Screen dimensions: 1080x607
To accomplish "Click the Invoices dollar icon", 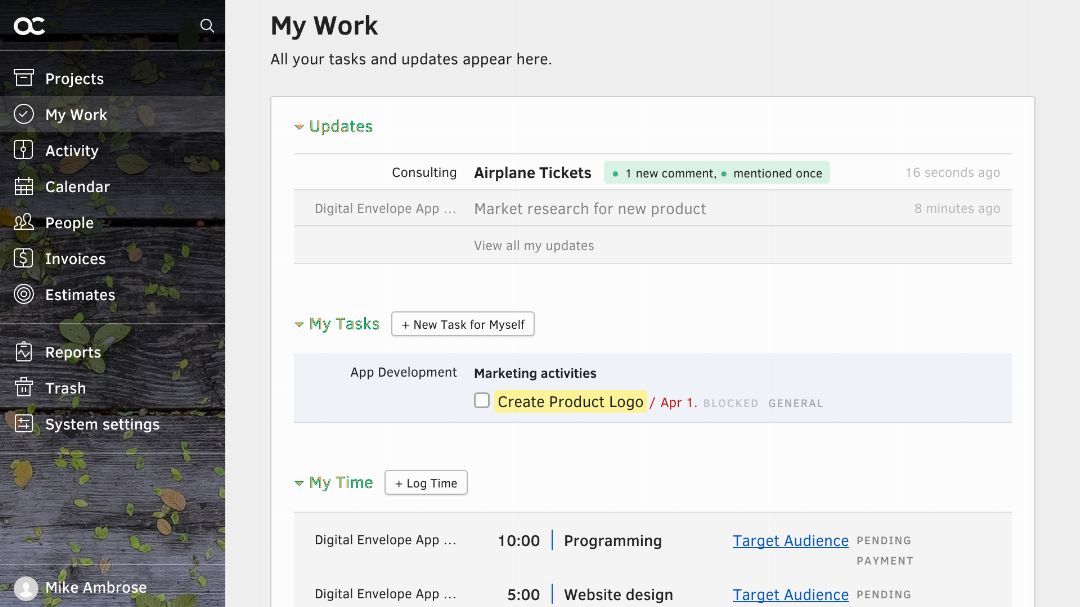I will point(24,258).
